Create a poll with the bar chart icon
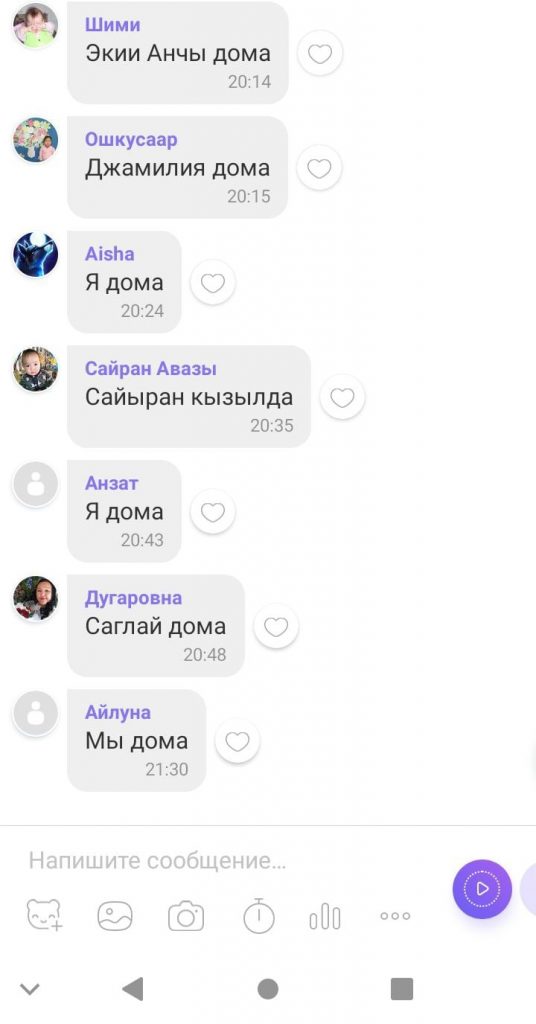Viewport: 536px width, 1024px height. pos(324,916)
